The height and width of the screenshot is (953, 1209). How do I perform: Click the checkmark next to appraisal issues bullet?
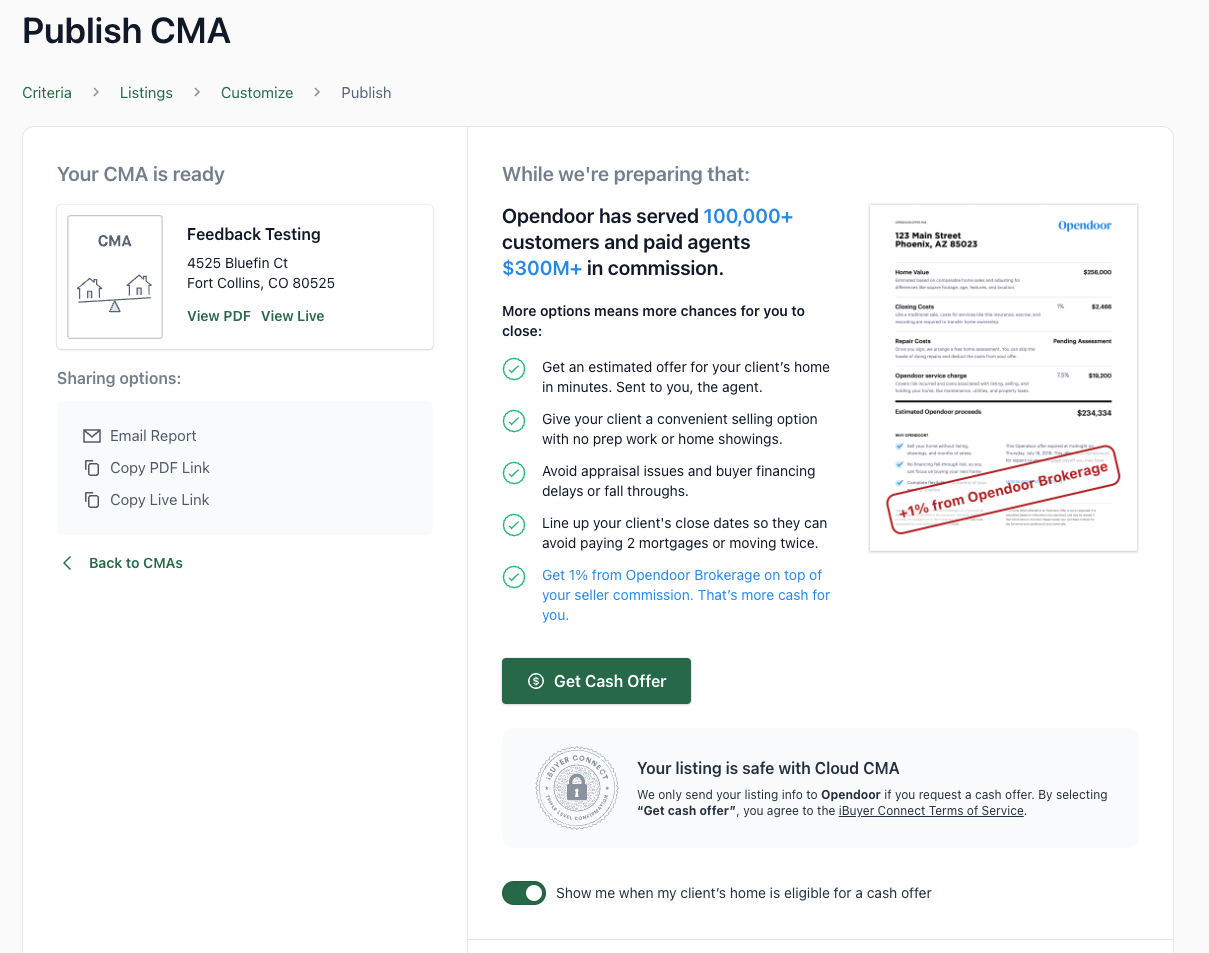pyautogui.click(x=513, y=473)
